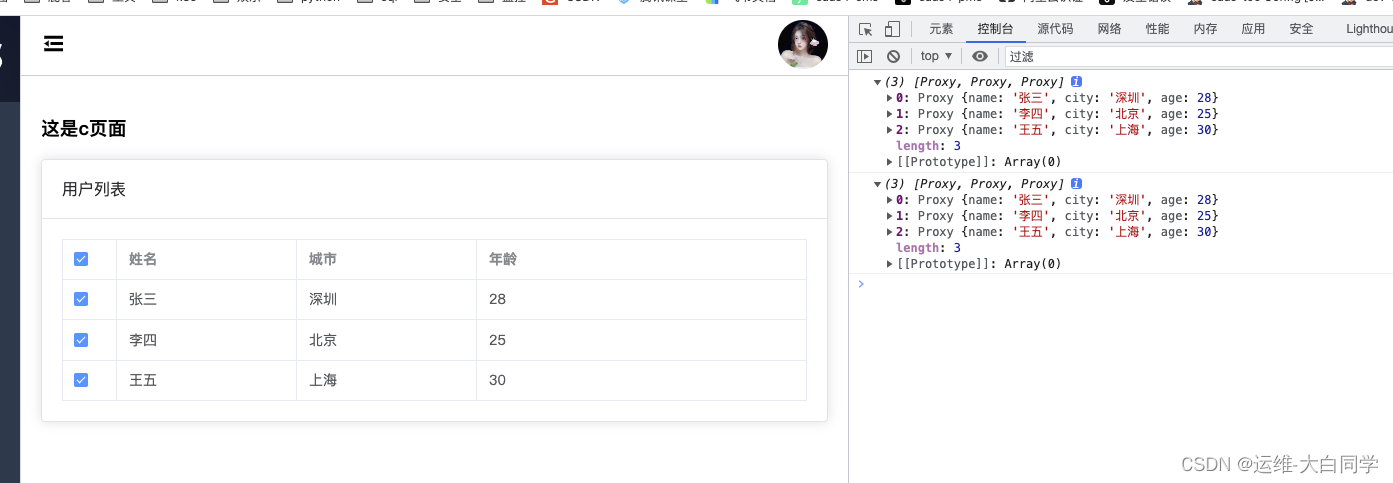The image size is (1393, 483).
Task: Click 'length: 3' in the first logged array
Action: pyautogui.click(x=928, y=146)
